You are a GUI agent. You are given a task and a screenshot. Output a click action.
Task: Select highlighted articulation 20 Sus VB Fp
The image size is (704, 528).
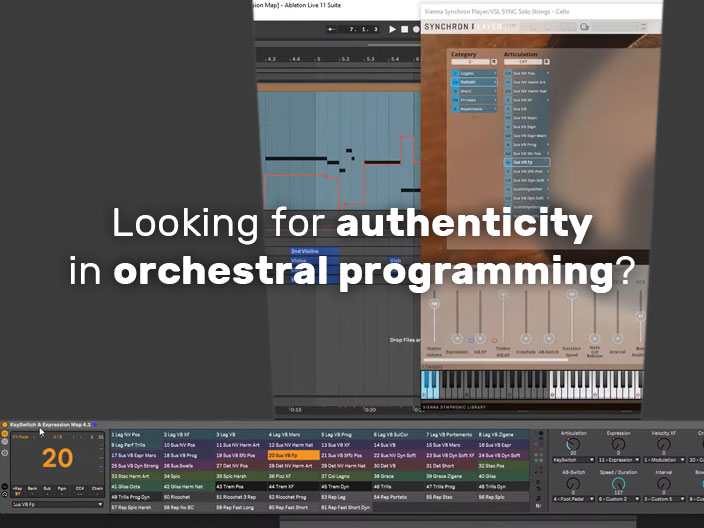[294, 455]
